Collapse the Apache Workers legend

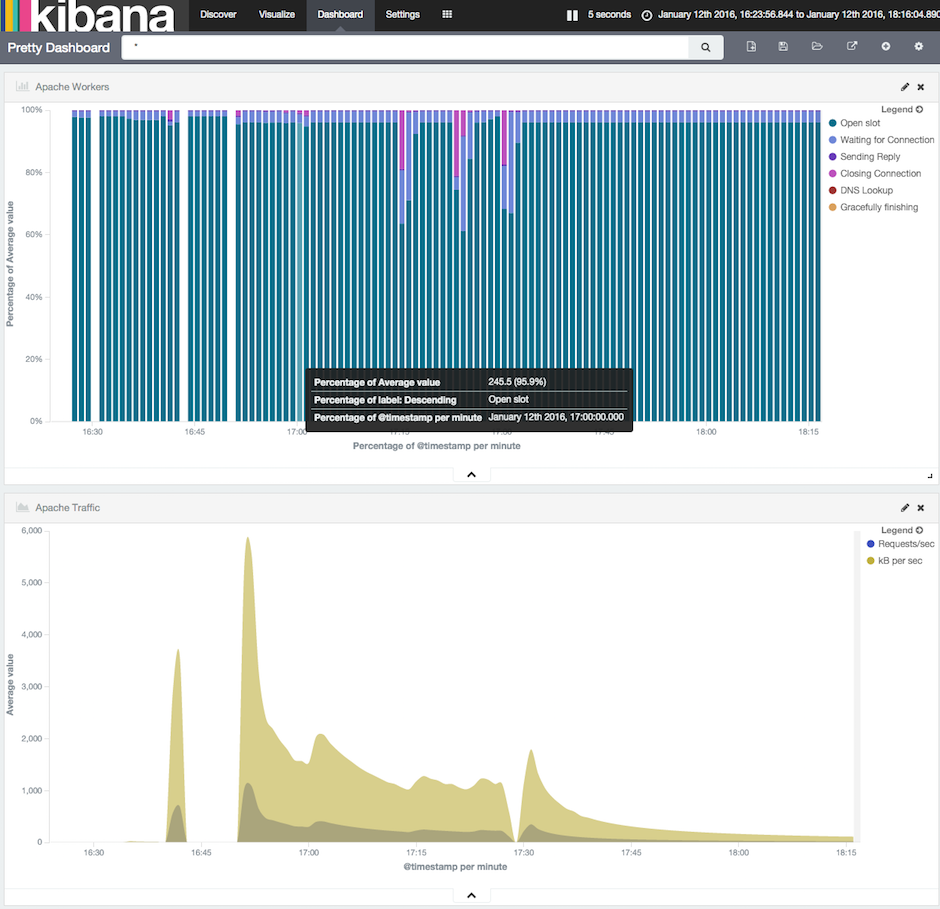pyautogui.click(x=919, y=109)
